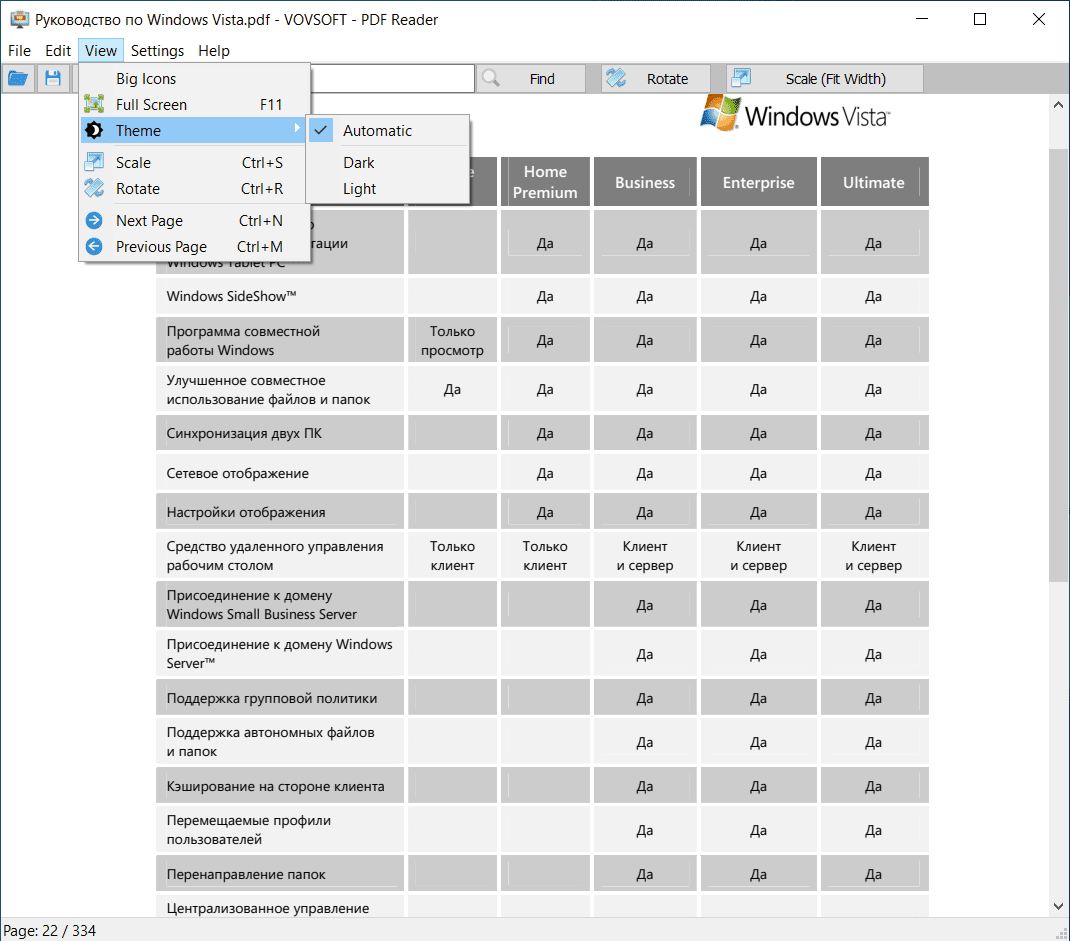Click the 'Улучшенное совместное использование' row label
1070x941 pixels.
click(268, 390)
